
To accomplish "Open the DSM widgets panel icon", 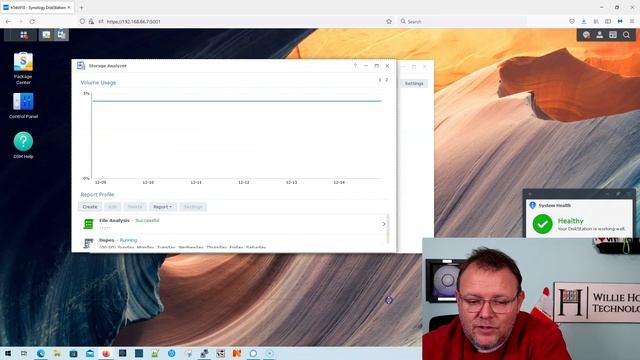I will [x=613, y=35].
